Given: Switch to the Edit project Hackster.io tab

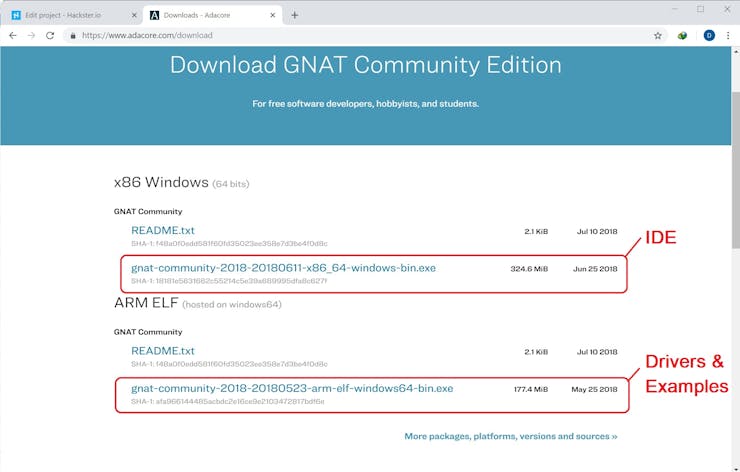Looking at the screenshot, I should coord(71,15).
